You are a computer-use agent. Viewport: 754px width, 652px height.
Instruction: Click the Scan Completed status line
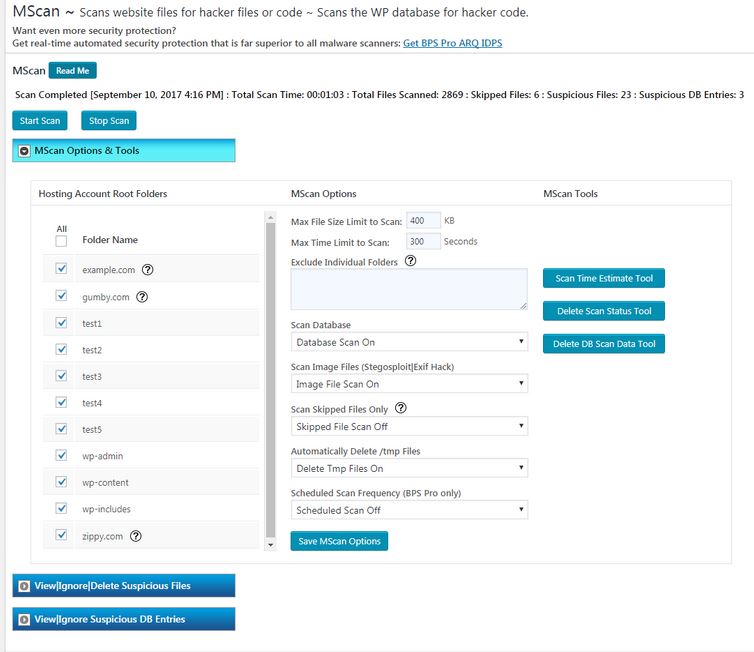379,95
